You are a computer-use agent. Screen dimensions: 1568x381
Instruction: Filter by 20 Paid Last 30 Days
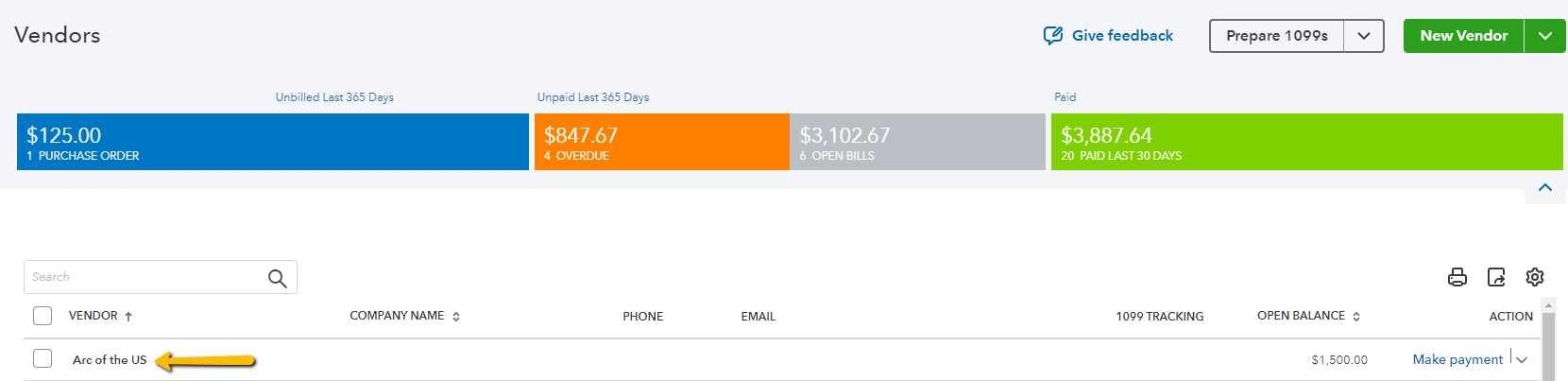(x=1307, y=142)
